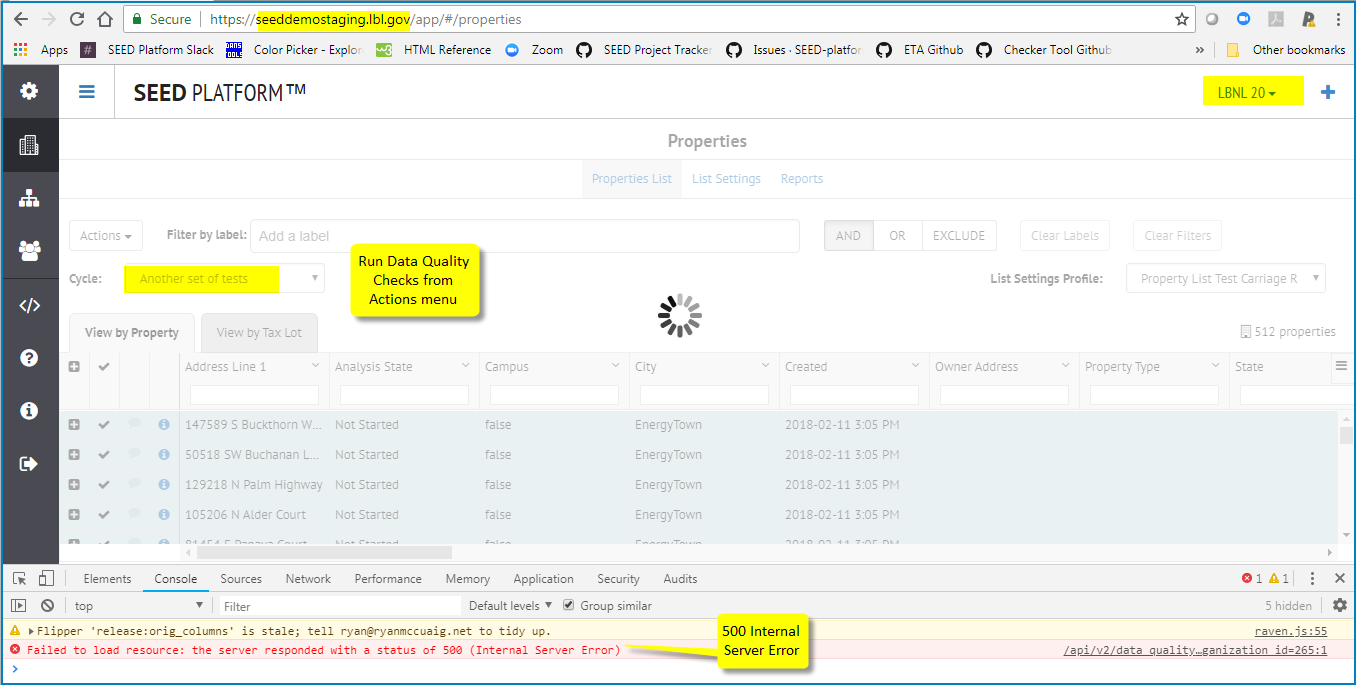Open the building inventory sidebar icon
This screenshot has height=685, width=1356.
click(x=29, y=144)
